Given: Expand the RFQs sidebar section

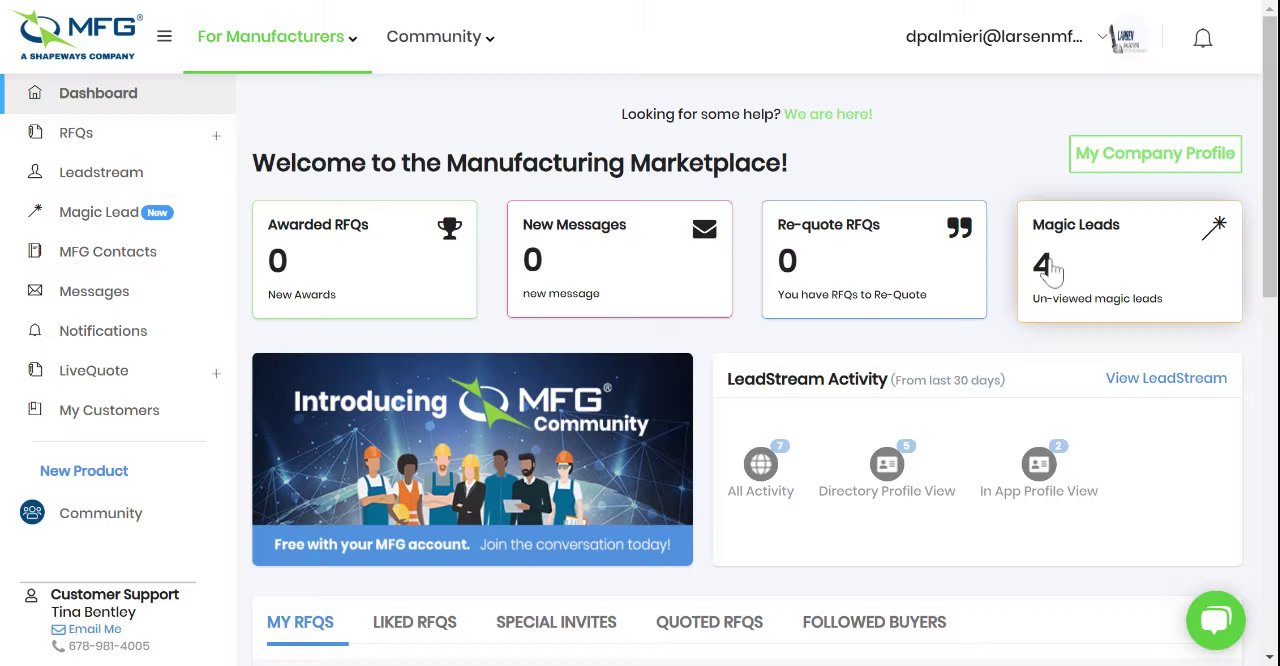Looking at the screenshot, I should tap(216, 135).
